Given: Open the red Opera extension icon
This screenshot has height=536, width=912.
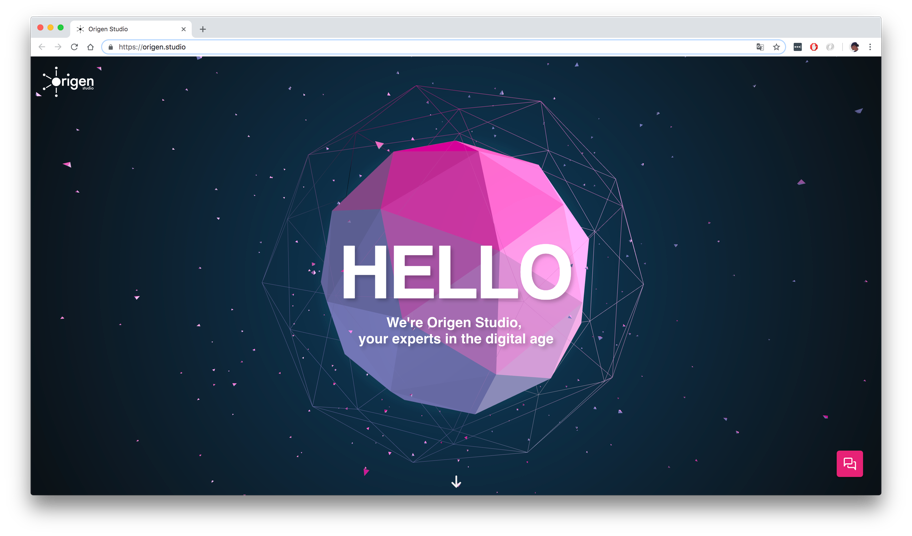Looking at the screenshot, I should click(814, 47).
